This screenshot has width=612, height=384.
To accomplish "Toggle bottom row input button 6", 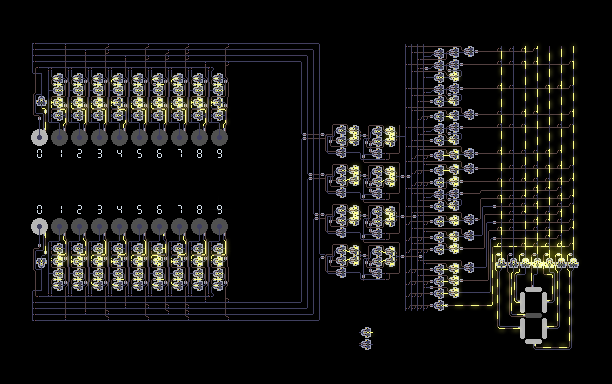I will [x=159, y=226].
